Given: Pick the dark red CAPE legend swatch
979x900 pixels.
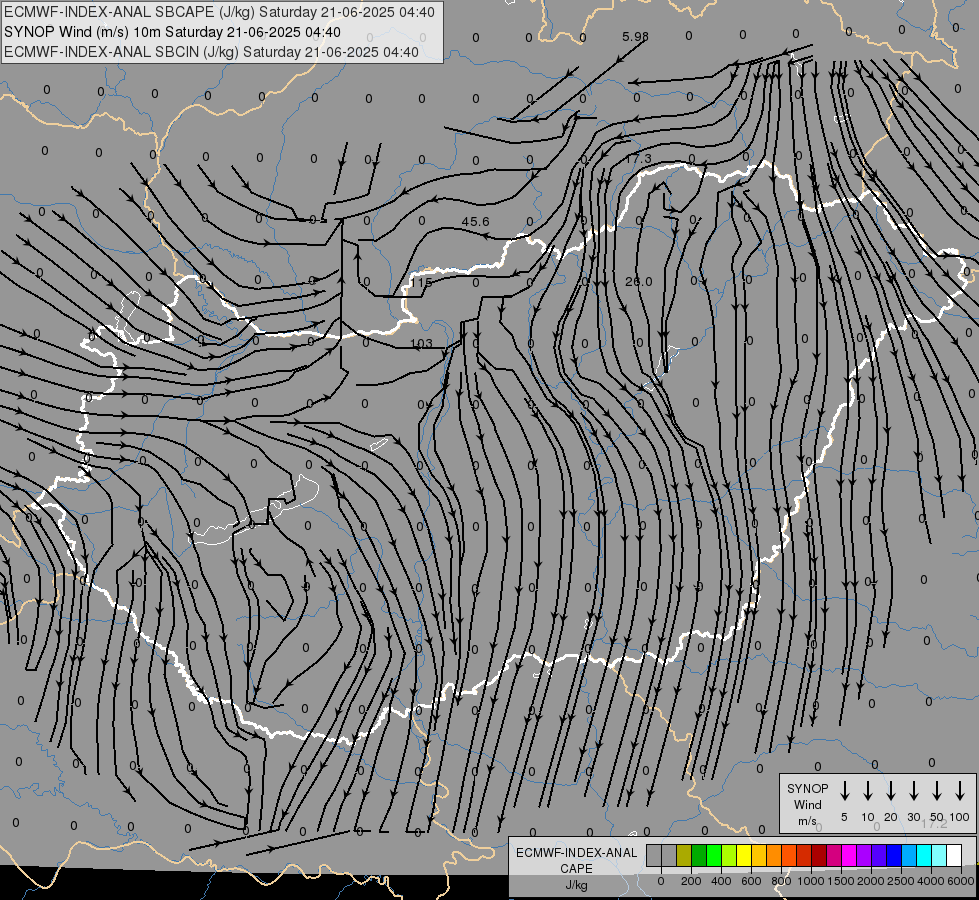Looking at the screenshot, I should pos(819,856).
